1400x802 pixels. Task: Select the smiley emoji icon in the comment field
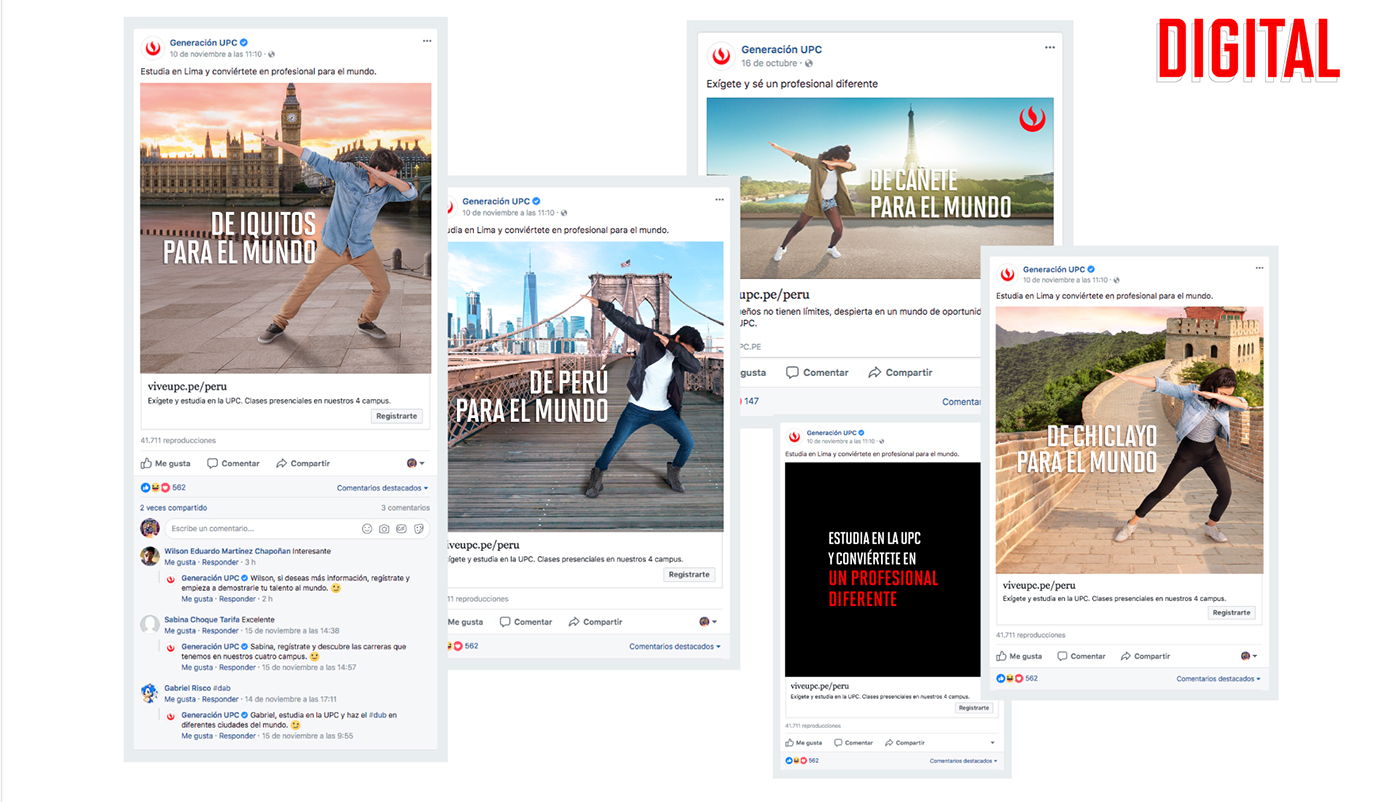tap(366, 528)
